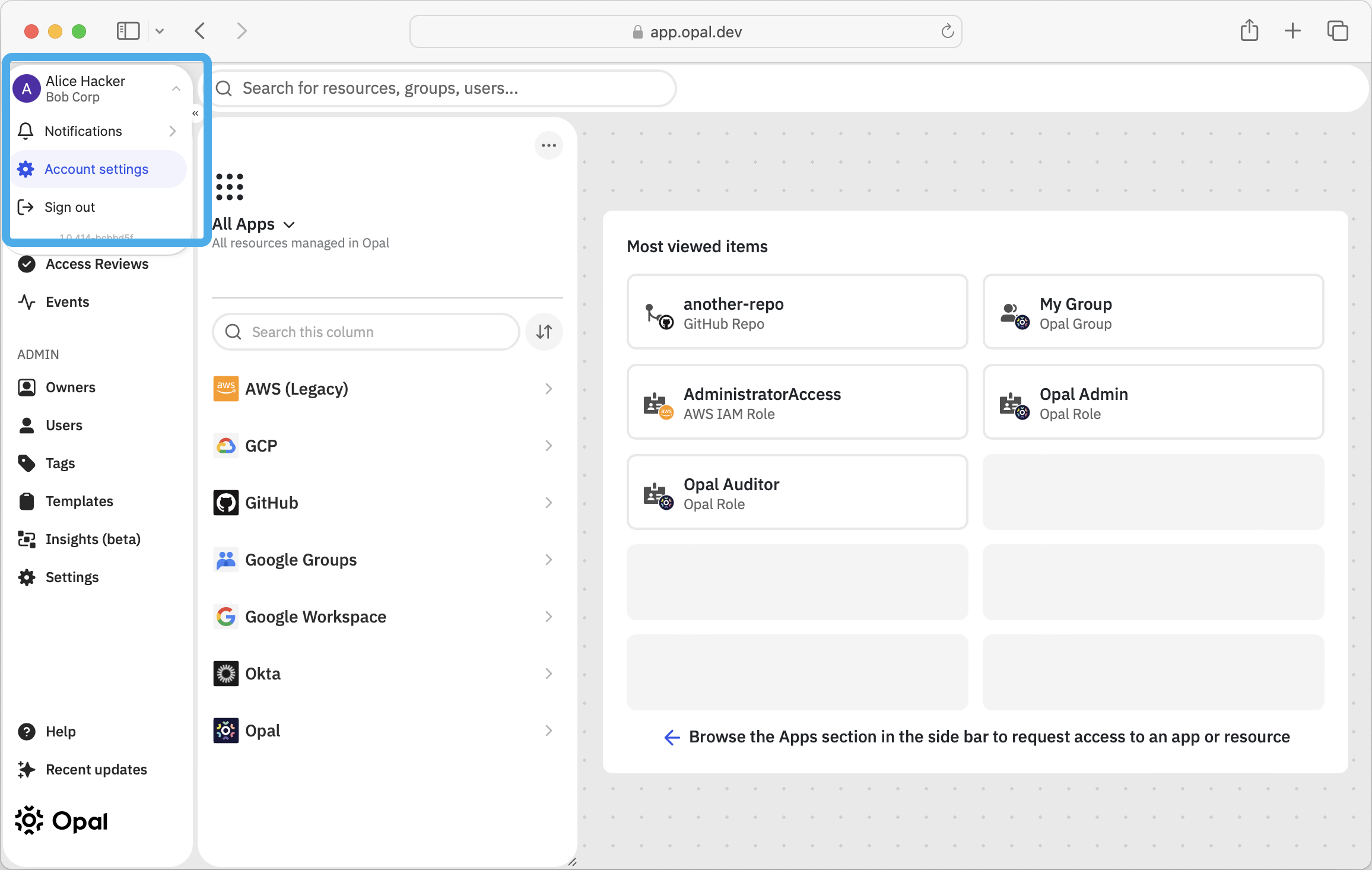Click the GitHub octocat icon
The width and height of the screenshot is (1372, 870).
(x=226, y=503)
